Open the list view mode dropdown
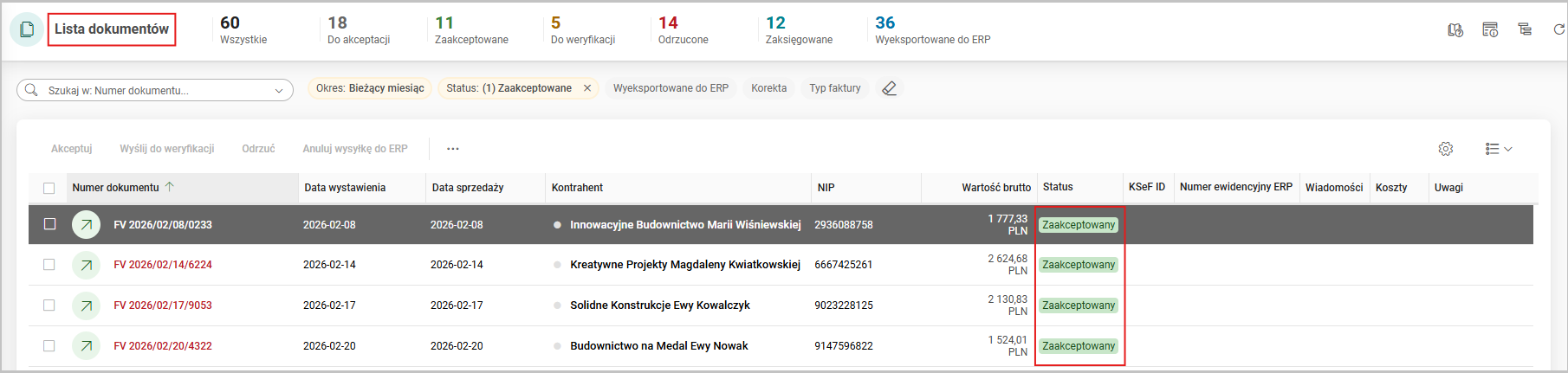This screenshot has height=373, width=1568. coord(1499,149)
